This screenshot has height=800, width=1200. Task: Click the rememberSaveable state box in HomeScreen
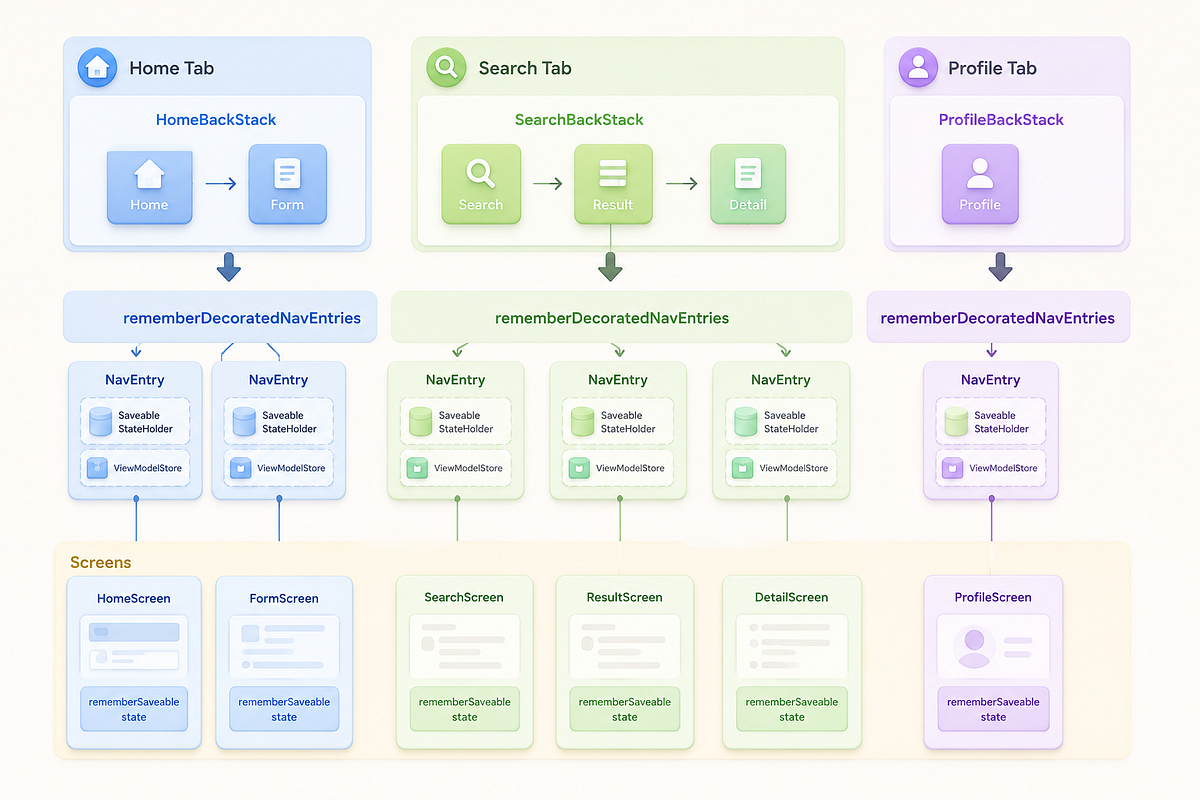134,709
